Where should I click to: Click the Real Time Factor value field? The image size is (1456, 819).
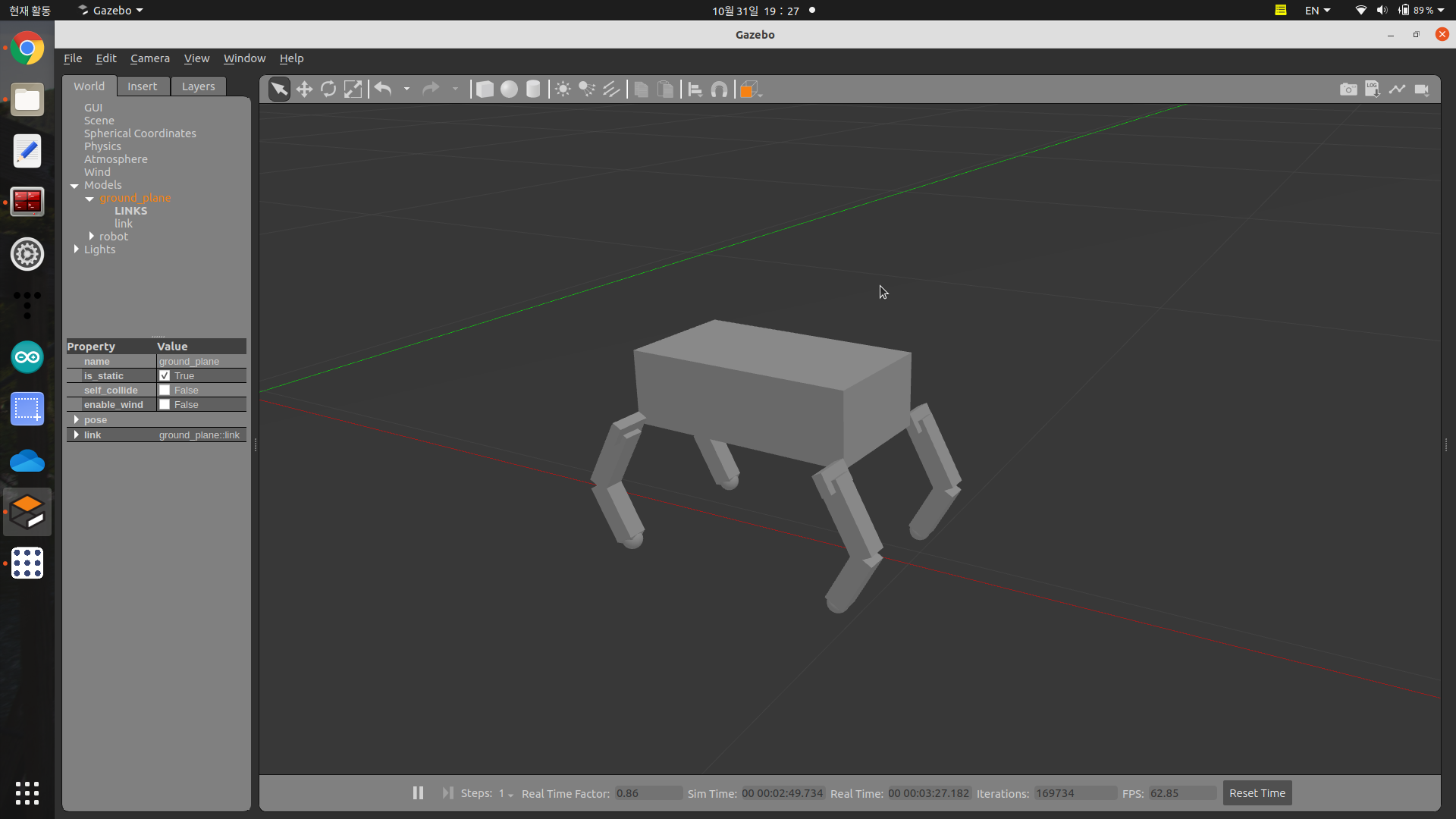(x=648, y=793)
